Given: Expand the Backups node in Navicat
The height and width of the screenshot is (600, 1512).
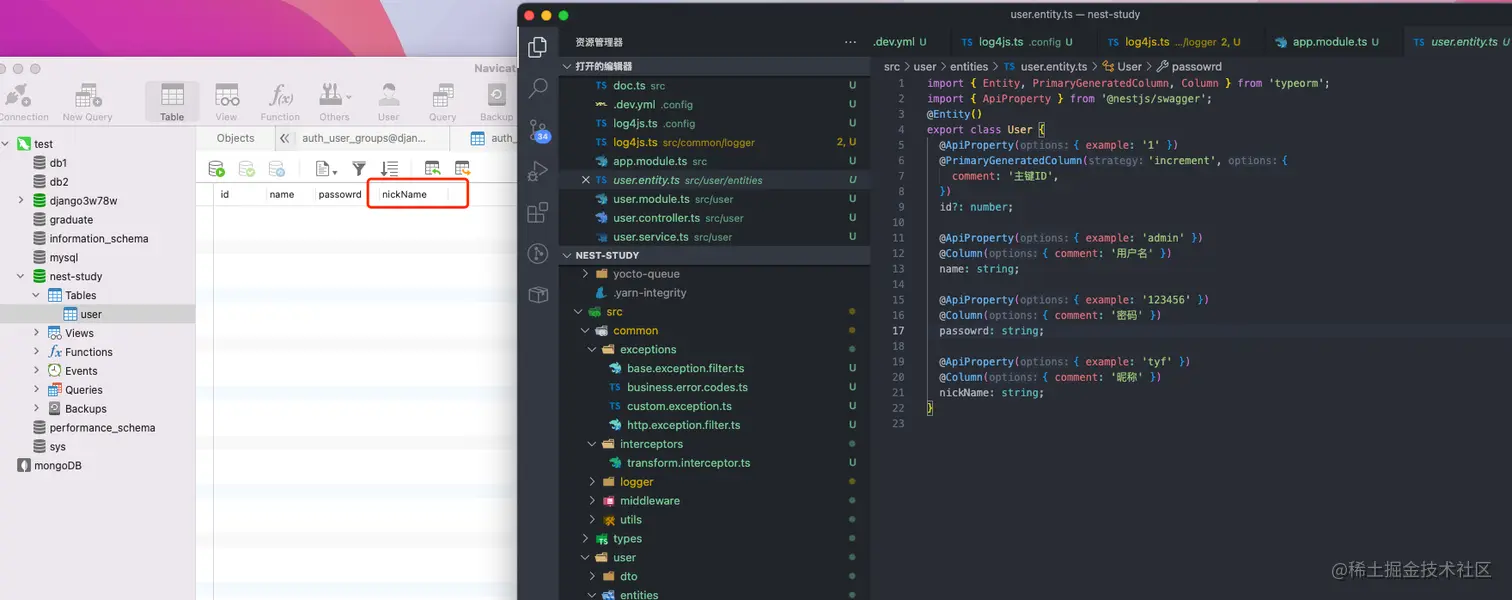Looking at the screenshot, I should point(36,408).
